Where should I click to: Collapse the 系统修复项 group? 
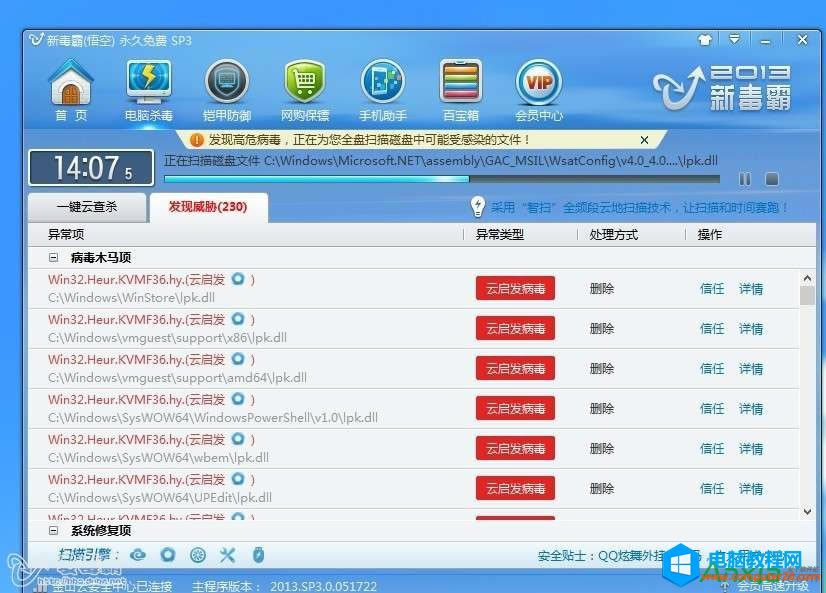(53, 530)
